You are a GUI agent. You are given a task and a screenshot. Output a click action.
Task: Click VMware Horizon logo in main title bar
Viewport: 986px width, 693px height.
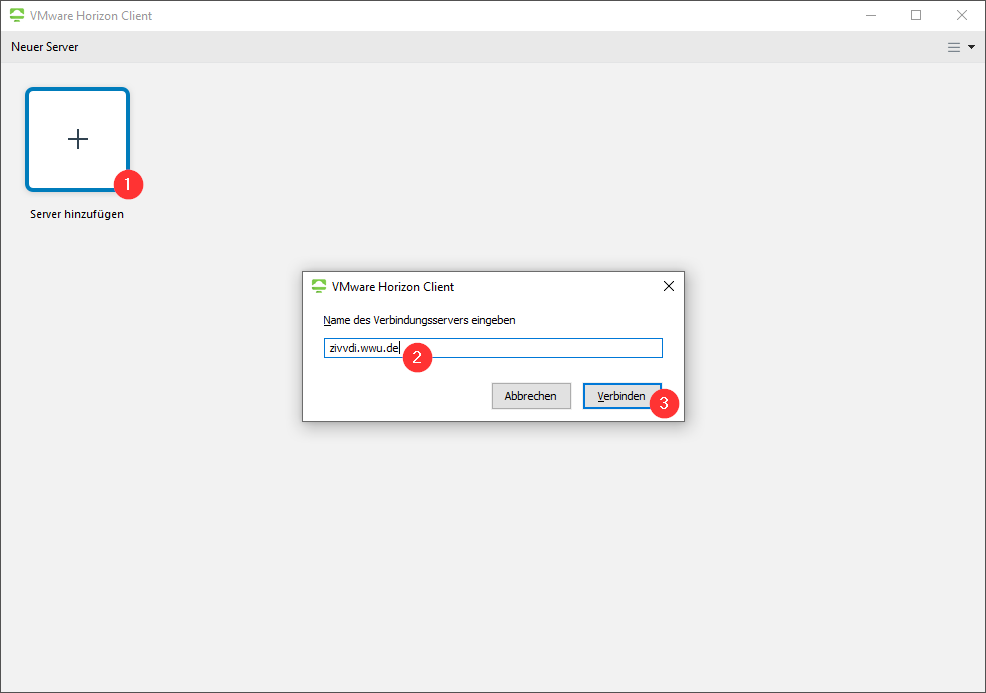17,16
